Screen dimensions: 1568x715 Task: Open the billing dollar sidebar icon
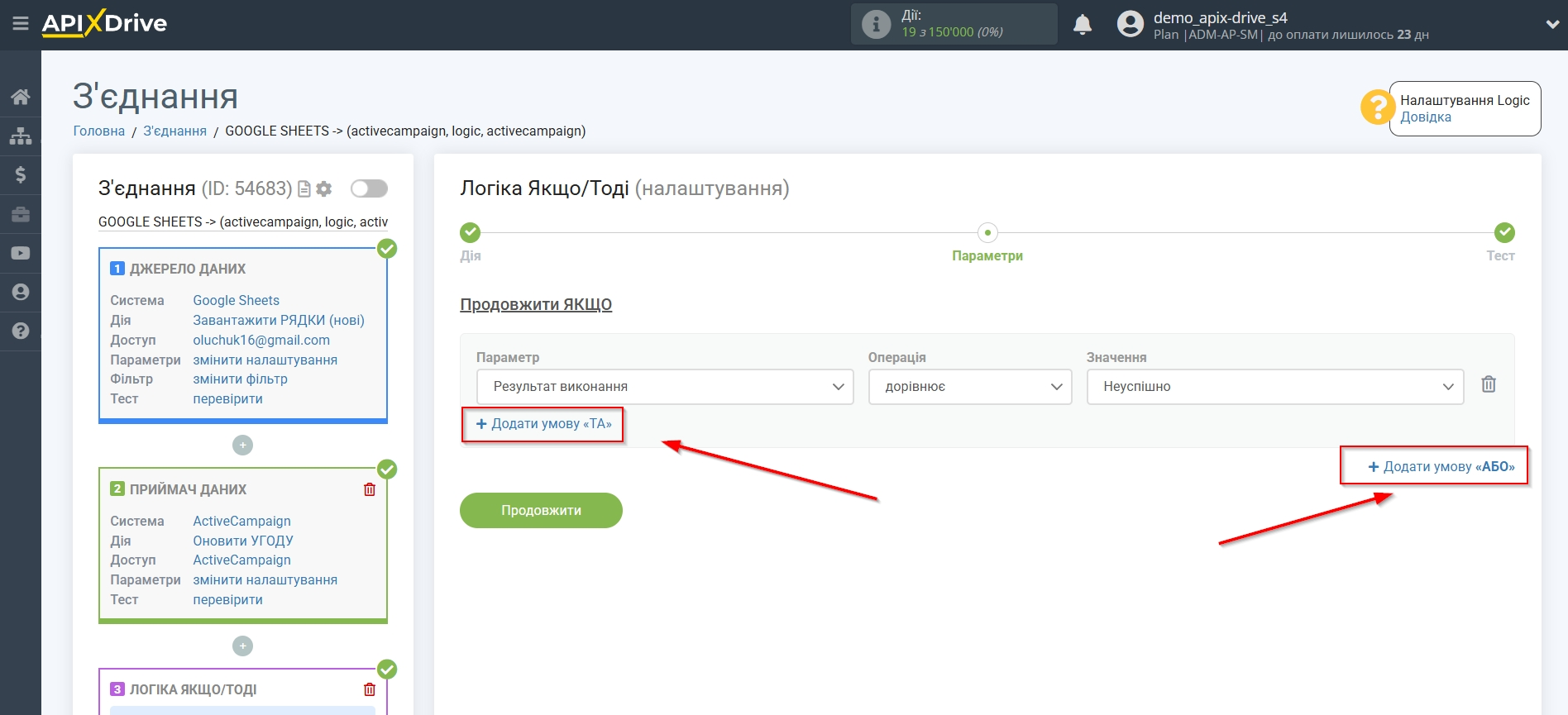[21, 174]
